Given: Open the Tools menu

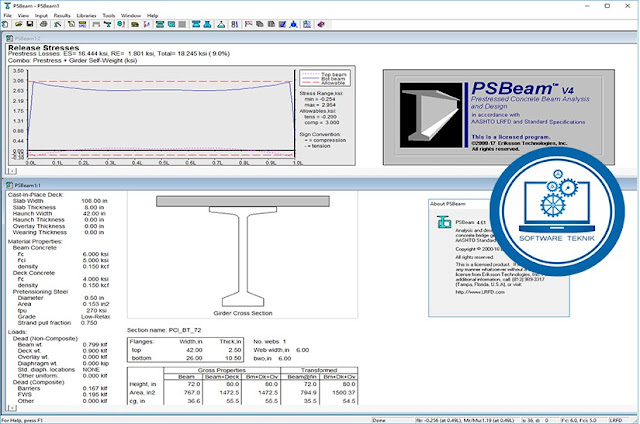Looking at the screenshot, I should point(109,16).
